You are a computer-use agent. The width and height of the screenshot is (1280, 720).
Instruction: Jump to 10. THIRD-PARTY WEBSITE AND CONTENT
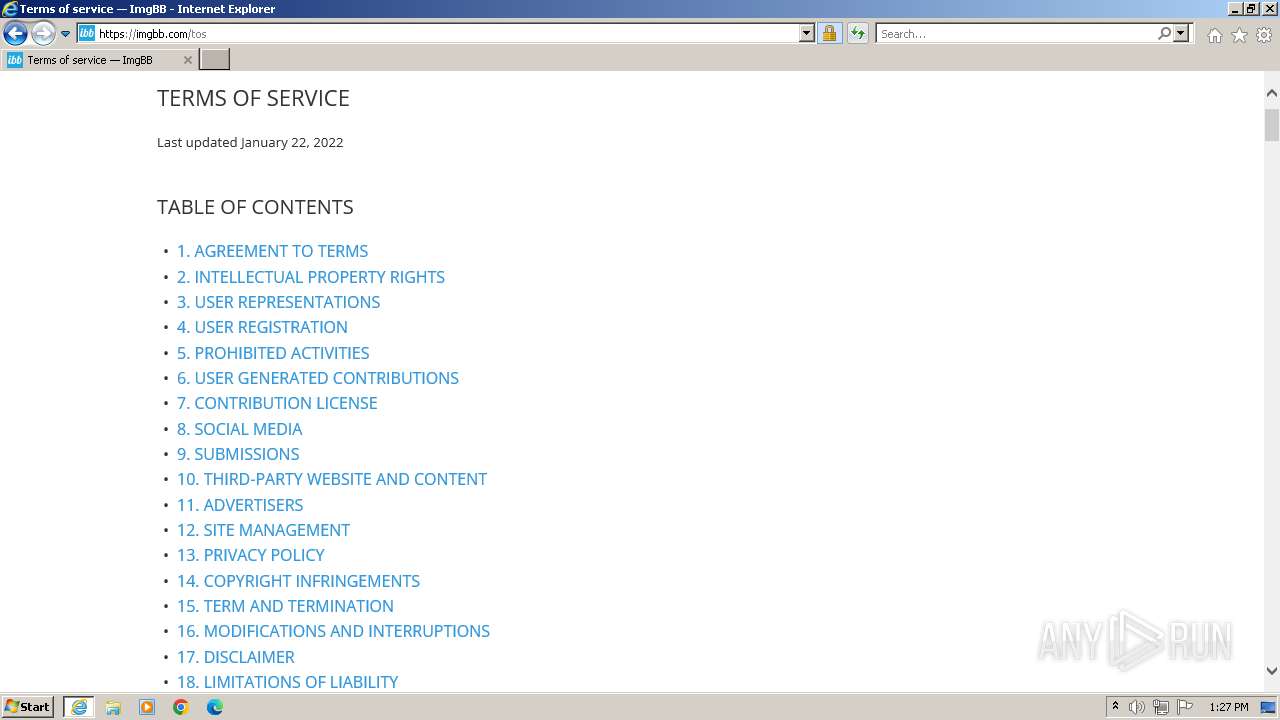[x=332, y=479]
